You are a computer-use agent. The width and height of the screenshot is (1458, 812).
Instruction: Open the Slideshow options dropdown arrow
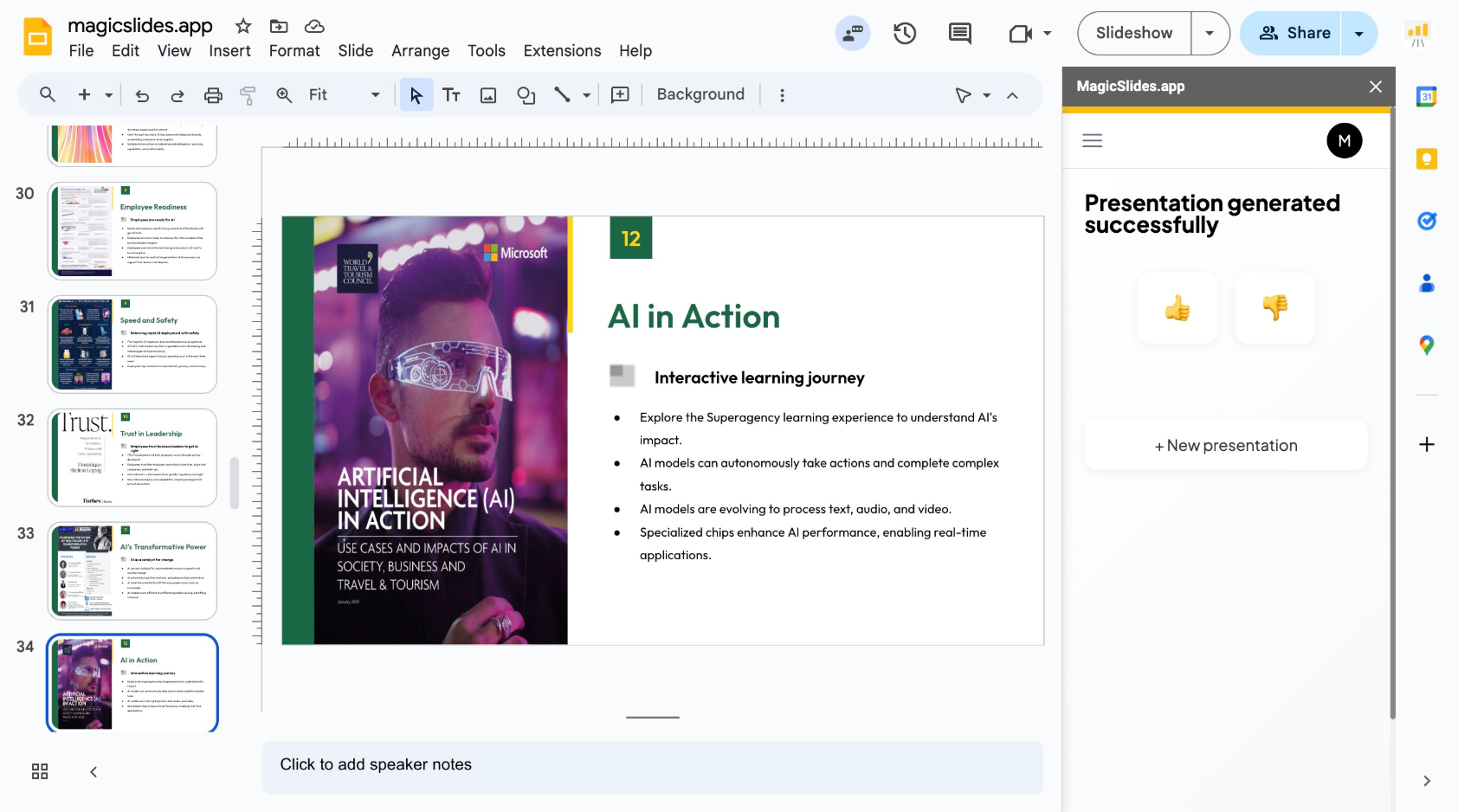click(x=1210, y=33)
